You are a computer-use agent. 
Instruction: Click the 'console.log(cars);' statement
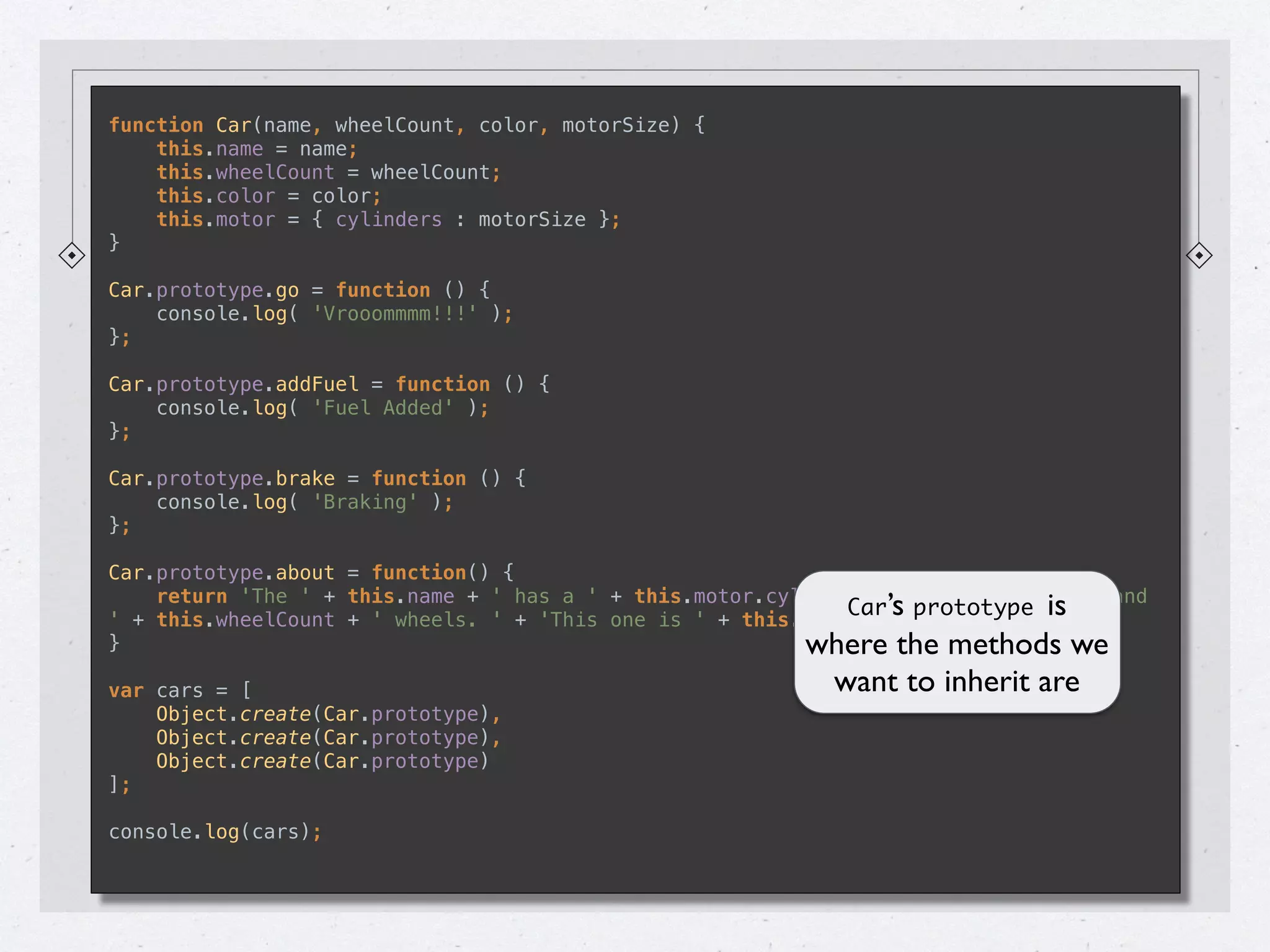click(215, 832)
